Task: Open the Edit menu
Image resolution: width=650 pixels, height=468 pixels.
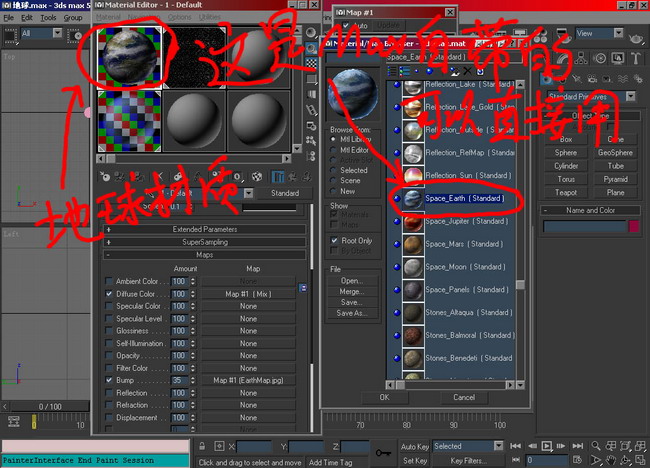Action: [x=27, y=18]
